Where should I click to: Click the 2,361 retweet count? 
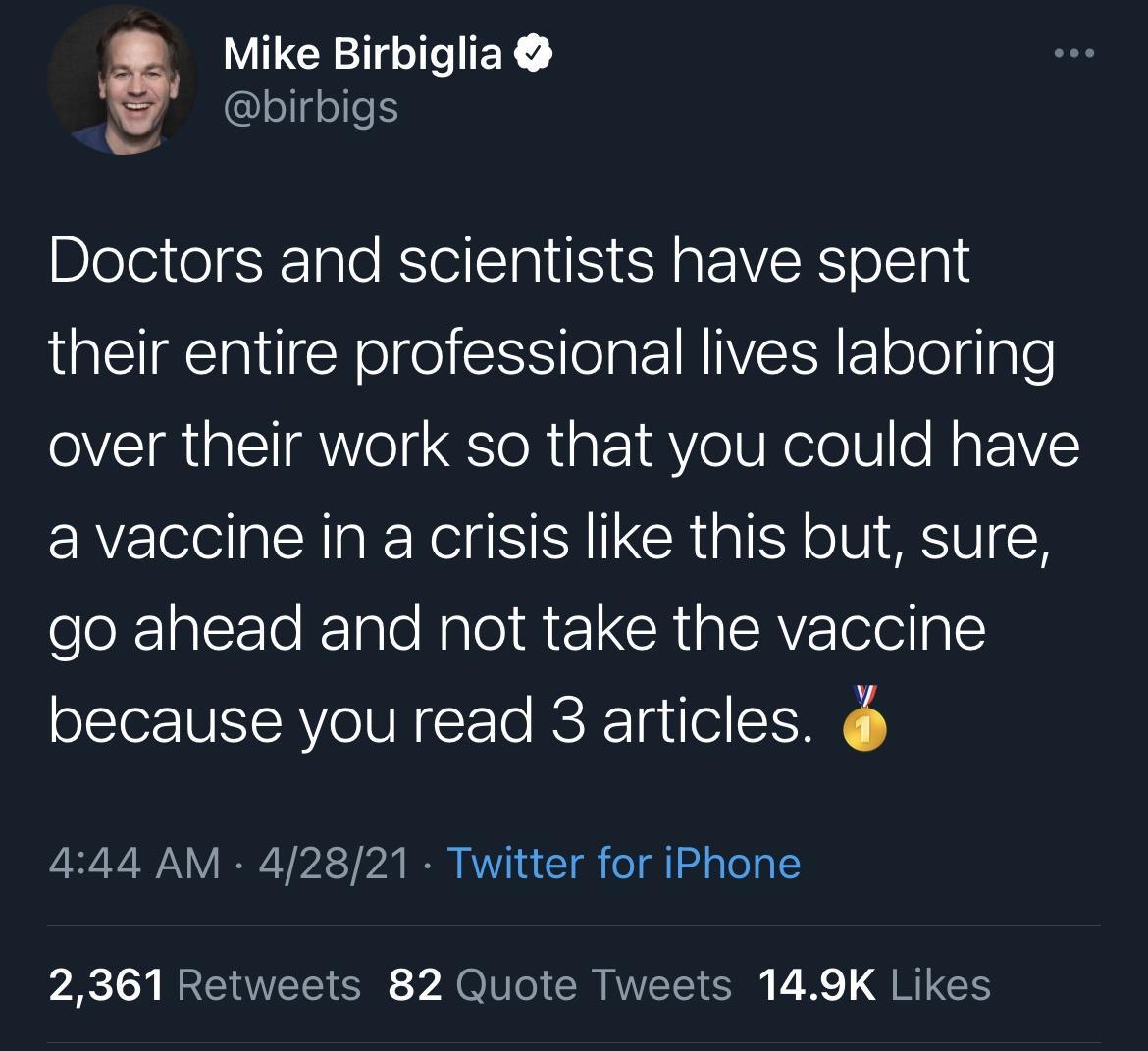point(106,984)
